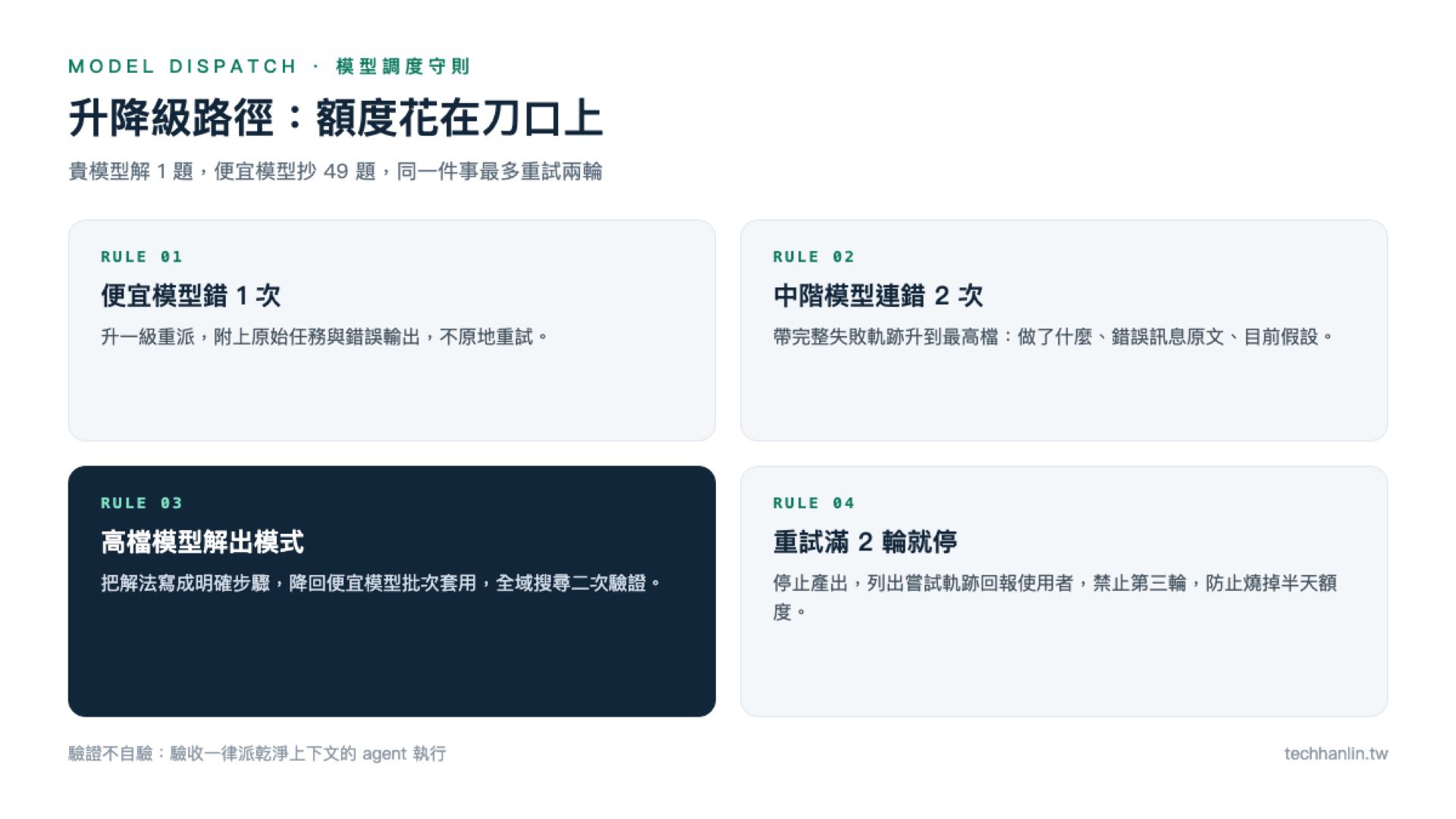The width and height of the screenshot is (1456, 819).
Task: Select the heading '中階模型連錯 2 次'
Action: pos(878,296)
